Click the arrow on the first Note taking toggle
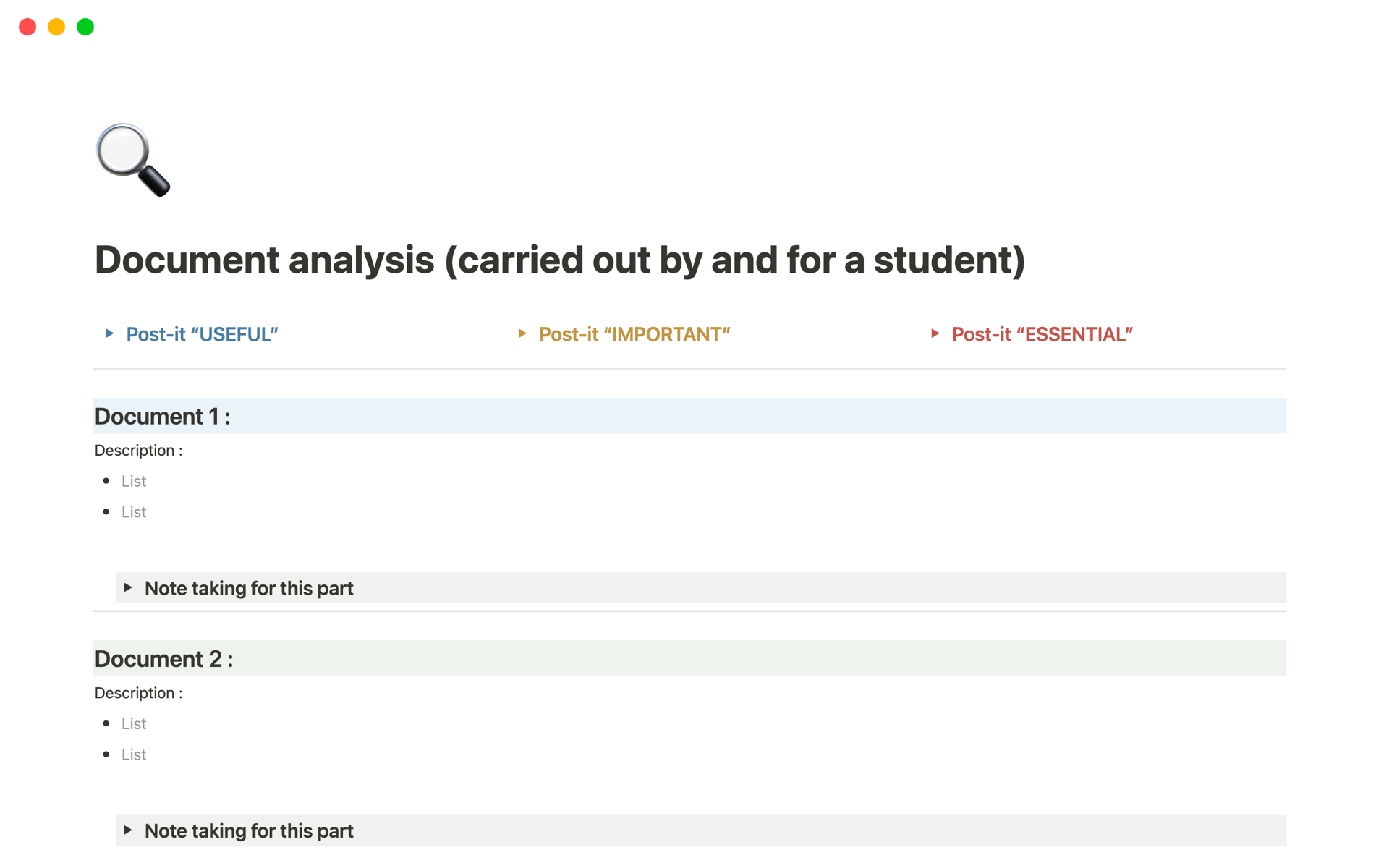1389x868 pixels. point(129,588)
